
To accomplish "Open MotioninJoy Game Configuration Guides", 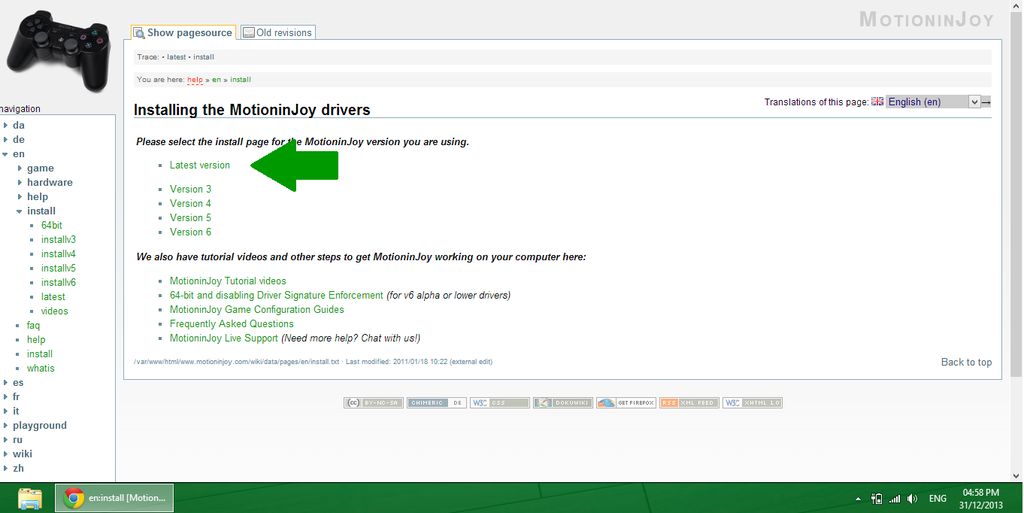I will [x=257, y=310].
